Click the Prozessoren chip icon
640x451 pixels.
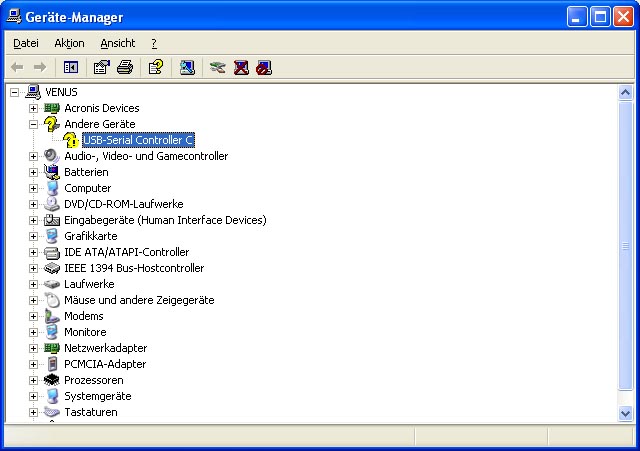52,380
